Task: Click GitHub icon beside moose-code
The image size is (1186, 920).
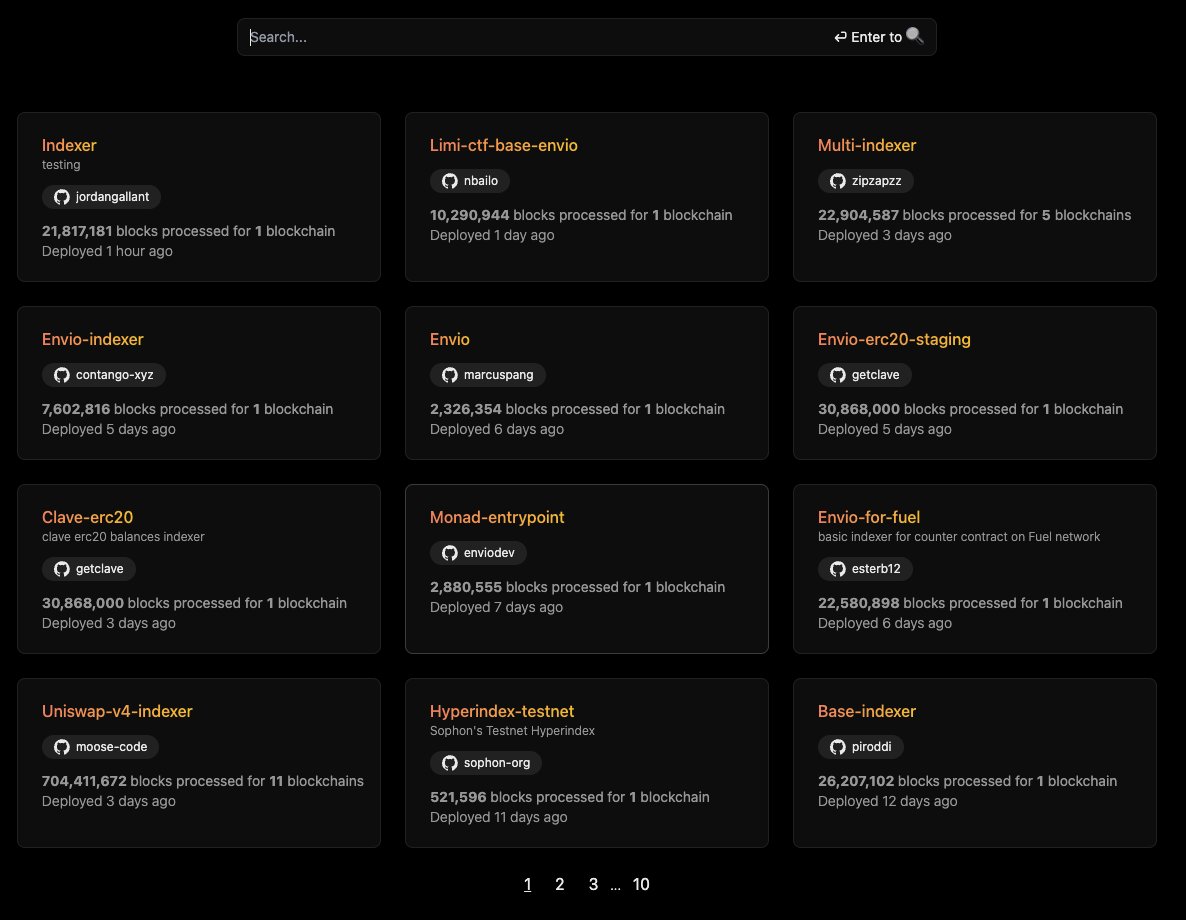Action: pyautogui.click(x=62, y=747)
